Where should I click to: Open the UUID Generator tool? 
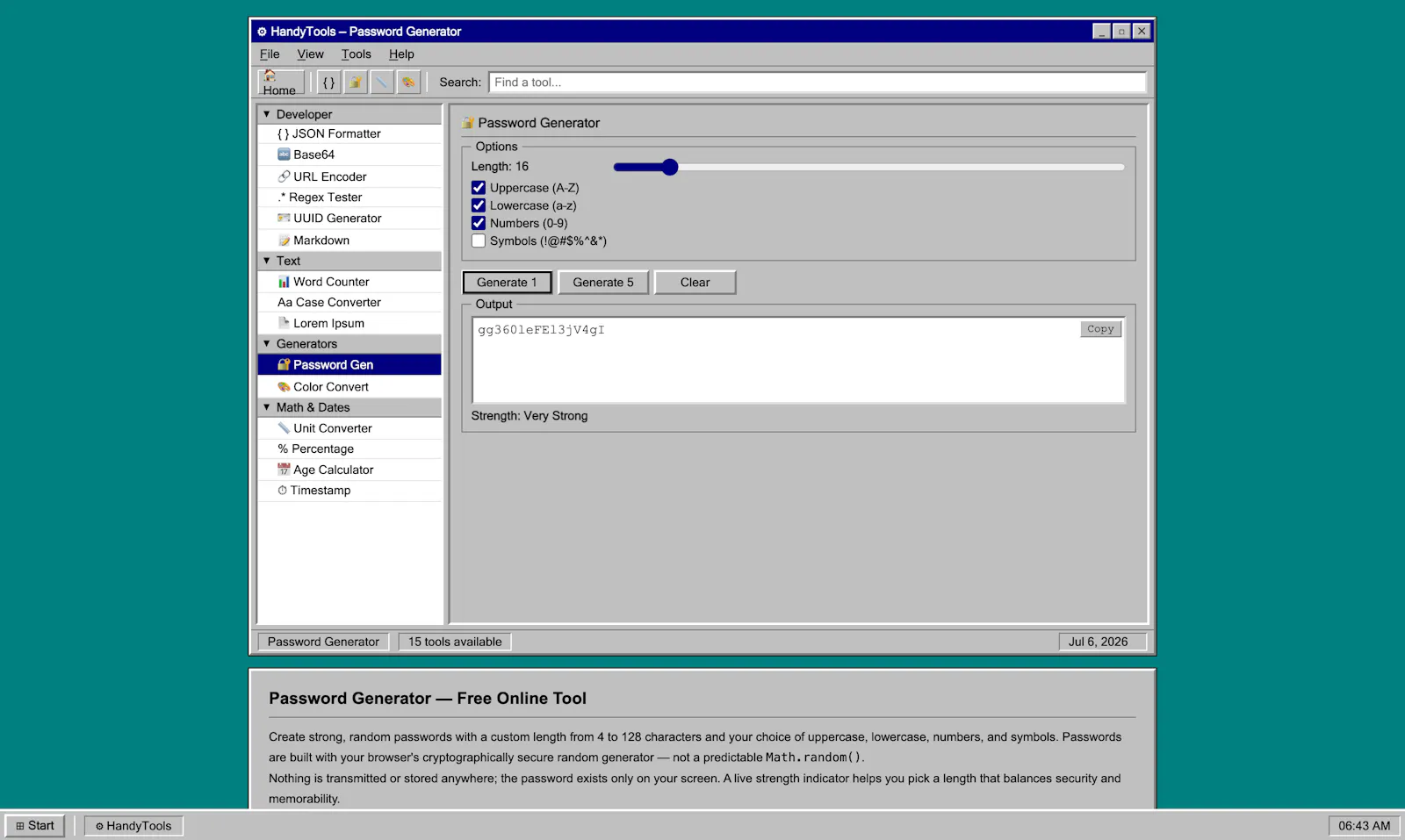[349, 219]
